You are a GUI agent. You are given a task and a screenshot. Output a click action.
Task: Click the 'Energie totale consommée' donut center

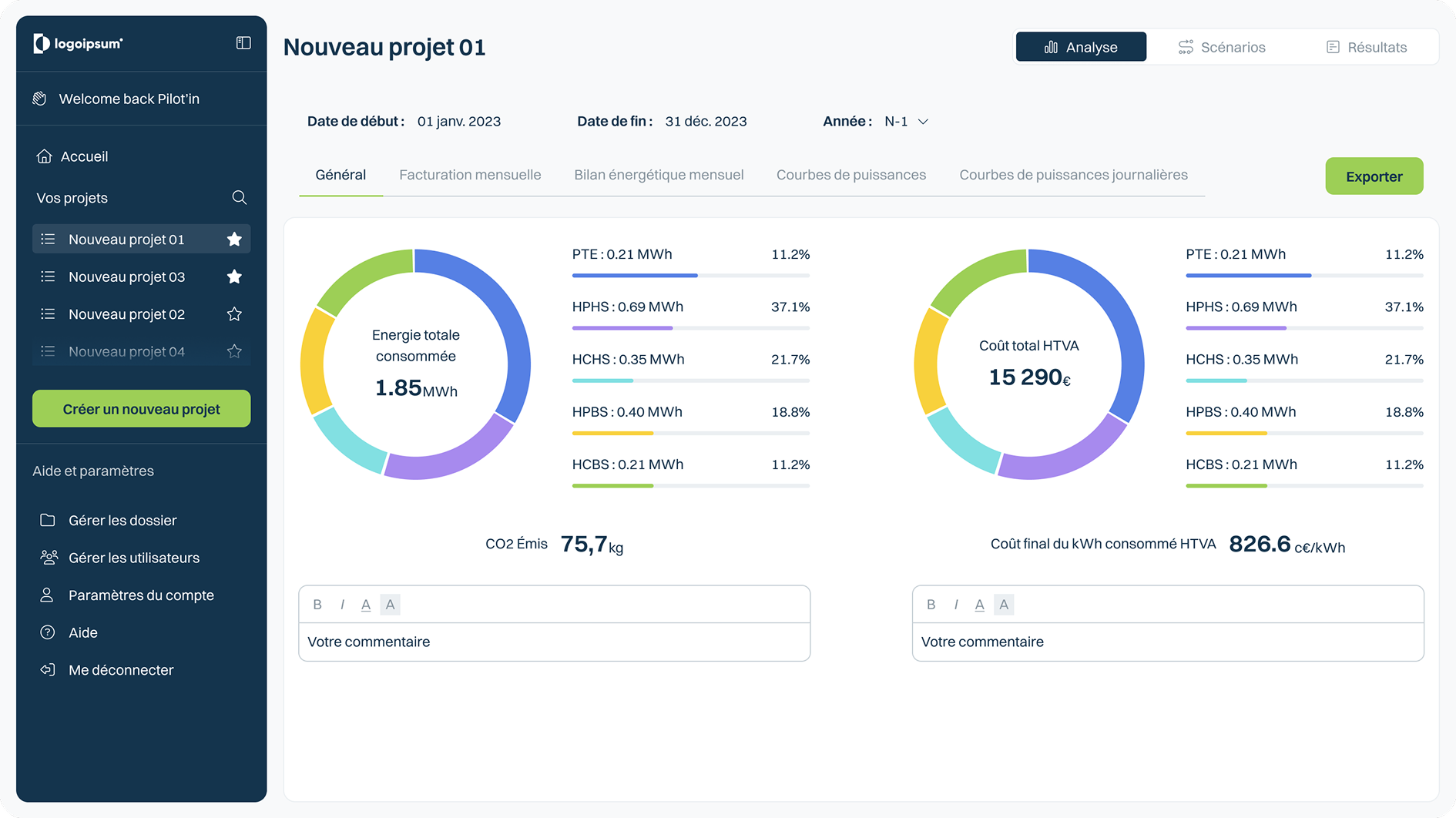(x=416, y=364)
